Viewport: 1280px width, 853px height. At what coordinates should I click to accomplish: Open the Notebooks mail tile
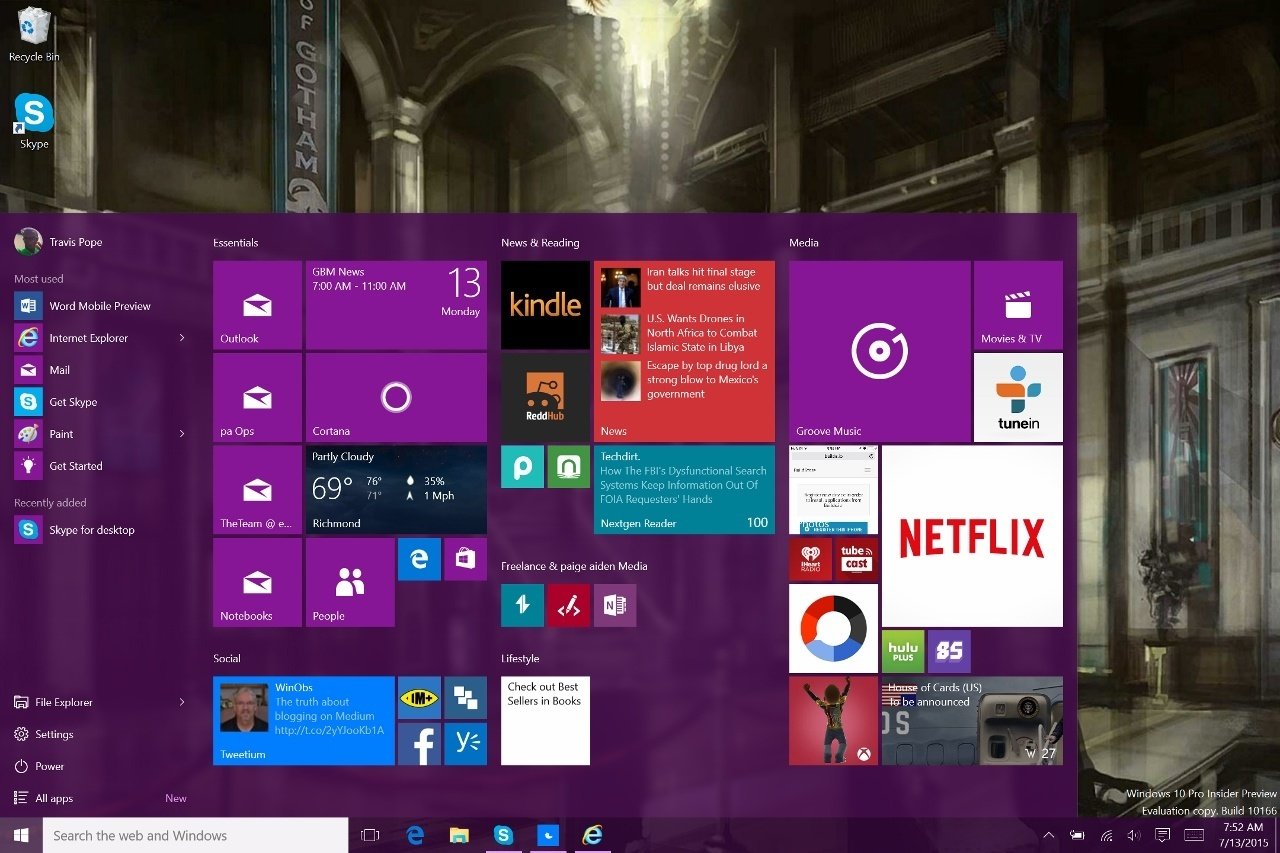[257, 582]
